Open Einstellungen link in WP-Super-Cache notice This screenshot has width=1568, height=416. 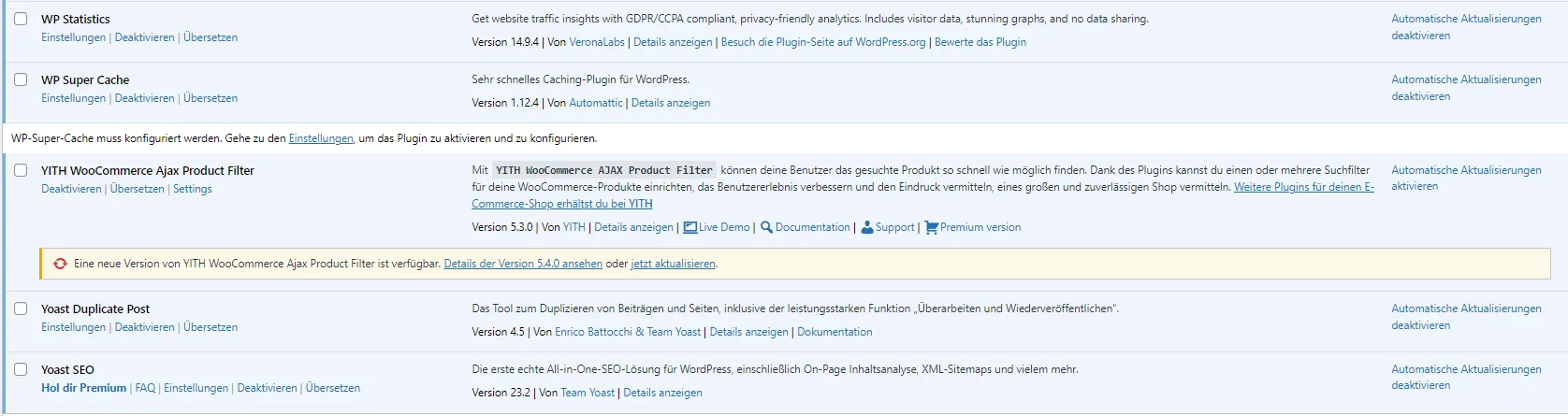click(x=321, y=138)
